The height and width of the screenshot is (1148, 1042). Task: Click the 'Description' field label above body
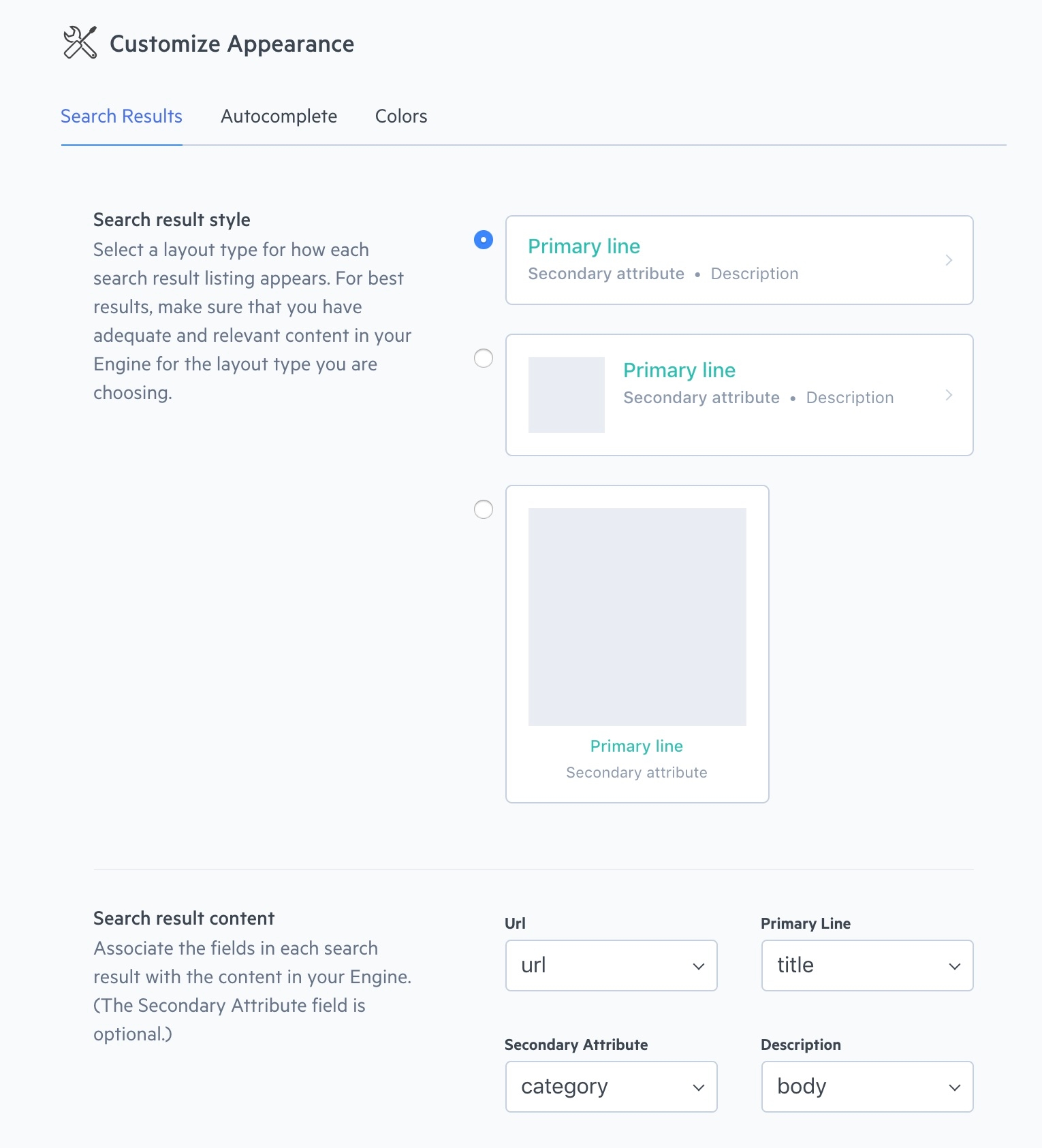click(801, 1045)
